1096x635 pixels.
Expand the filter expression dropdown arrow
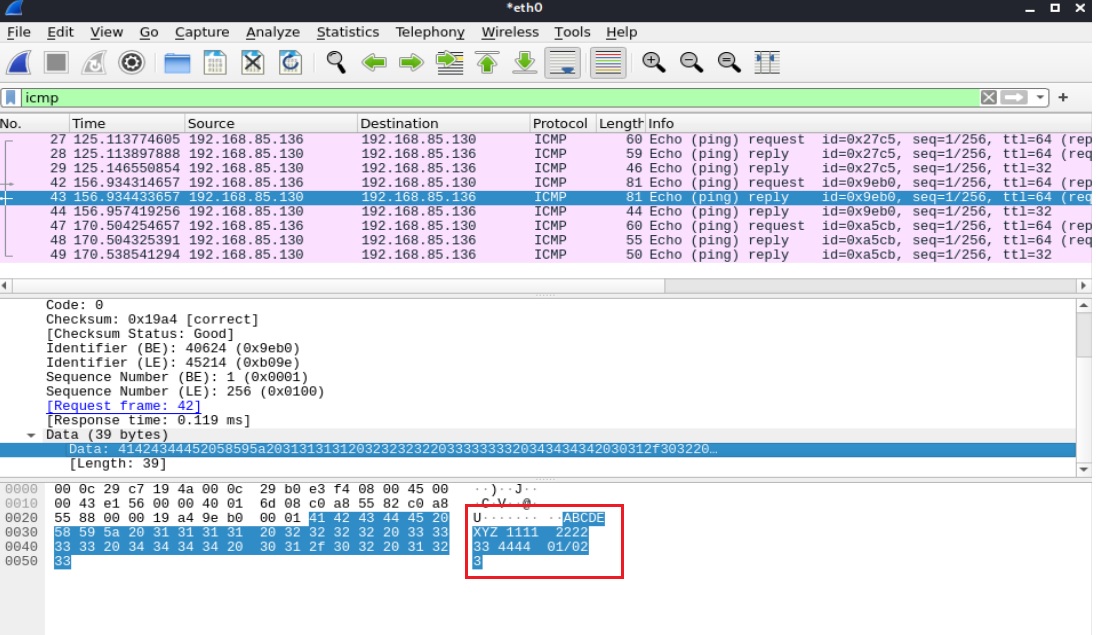click(1040, 98)
